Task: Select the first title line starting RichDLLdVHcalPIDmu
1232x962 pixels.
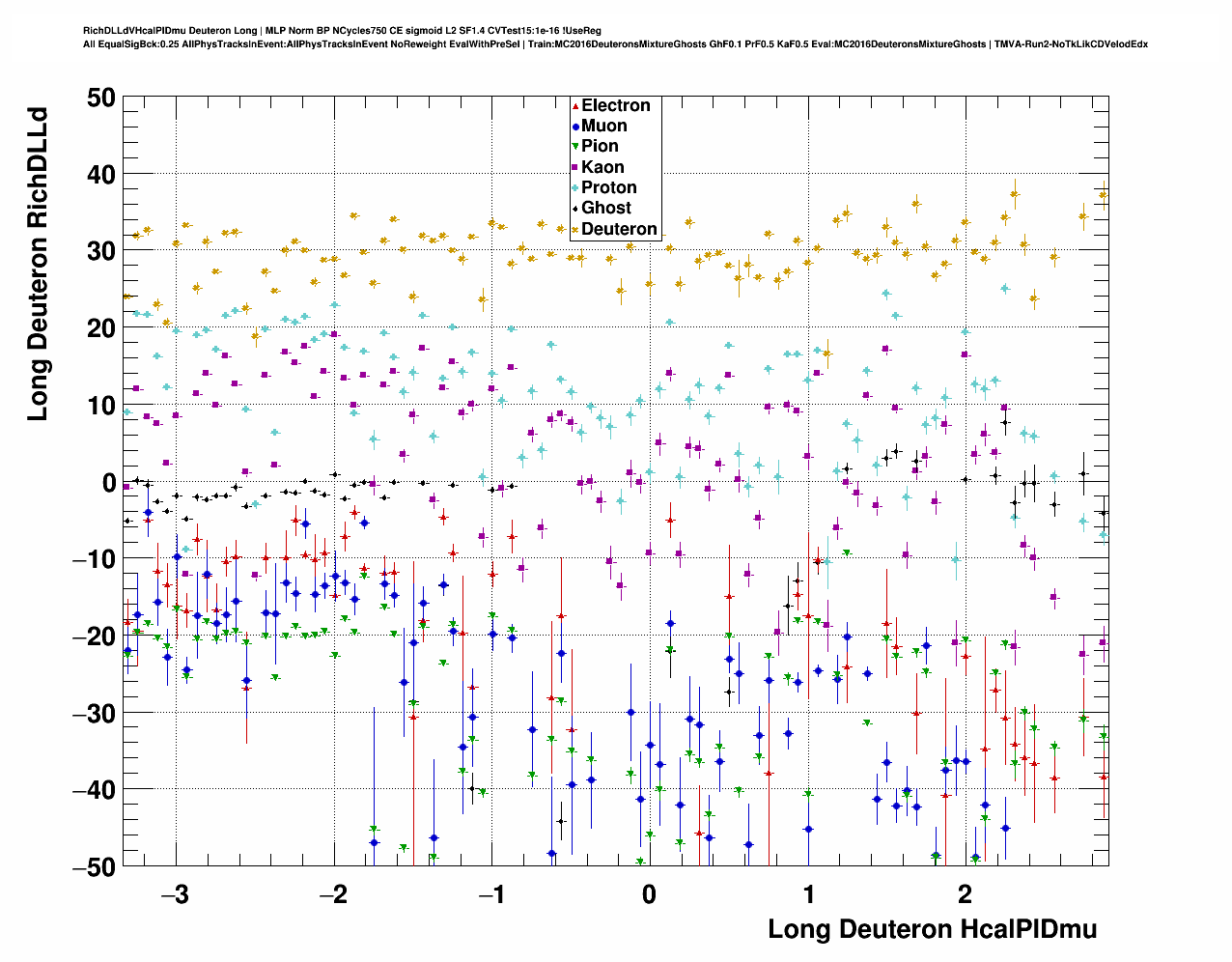Action: click(343, 31)
